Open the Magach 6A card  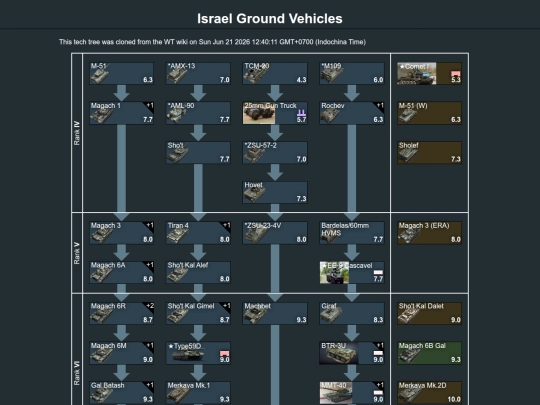[122, 272]
